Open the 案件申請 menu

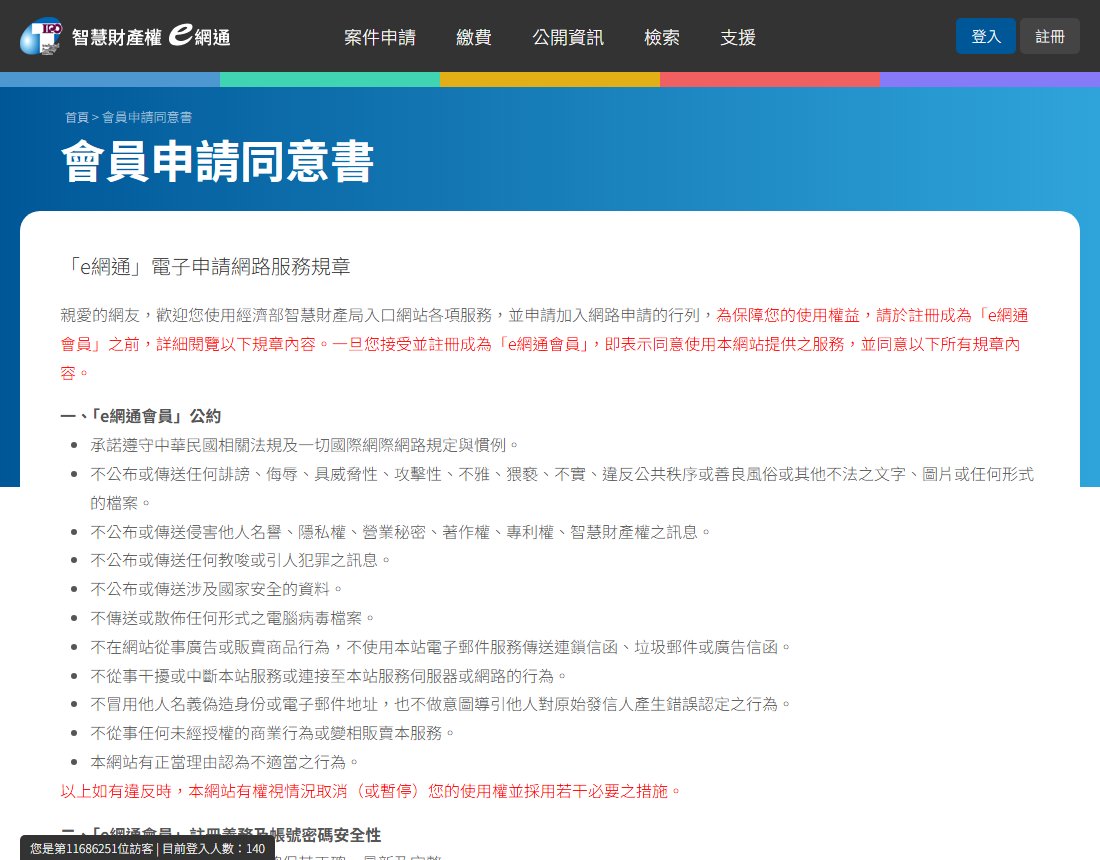pyautogui.click(x=380, y=37)
